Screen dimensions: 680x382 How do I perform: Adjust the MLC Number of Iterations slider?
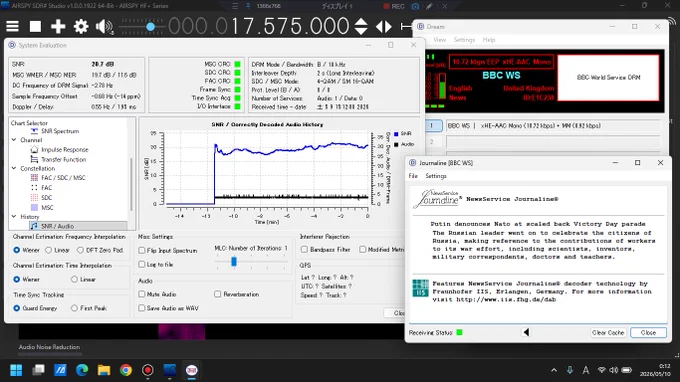click(234, 261)
